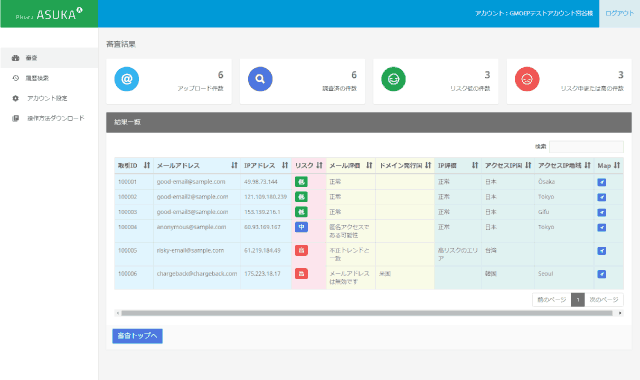Sort table by 取引ID column
640x380 pixels.
pos(134,165)
